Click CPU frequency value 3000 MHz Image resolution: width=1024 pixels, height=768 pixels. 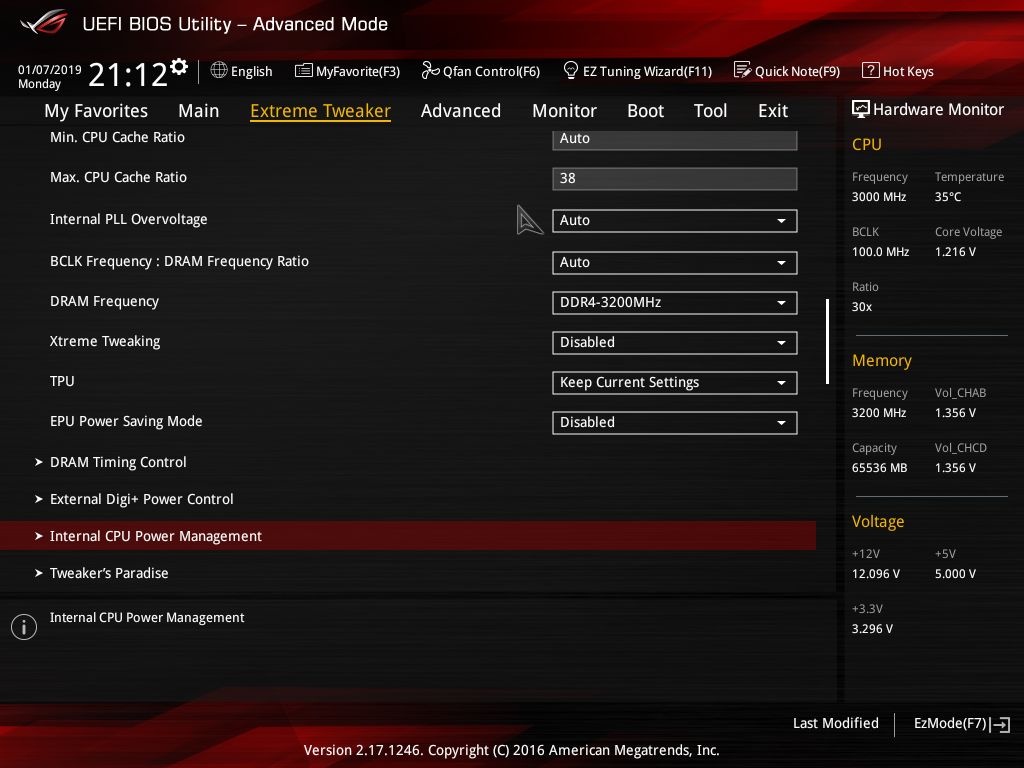coord(879,197)
